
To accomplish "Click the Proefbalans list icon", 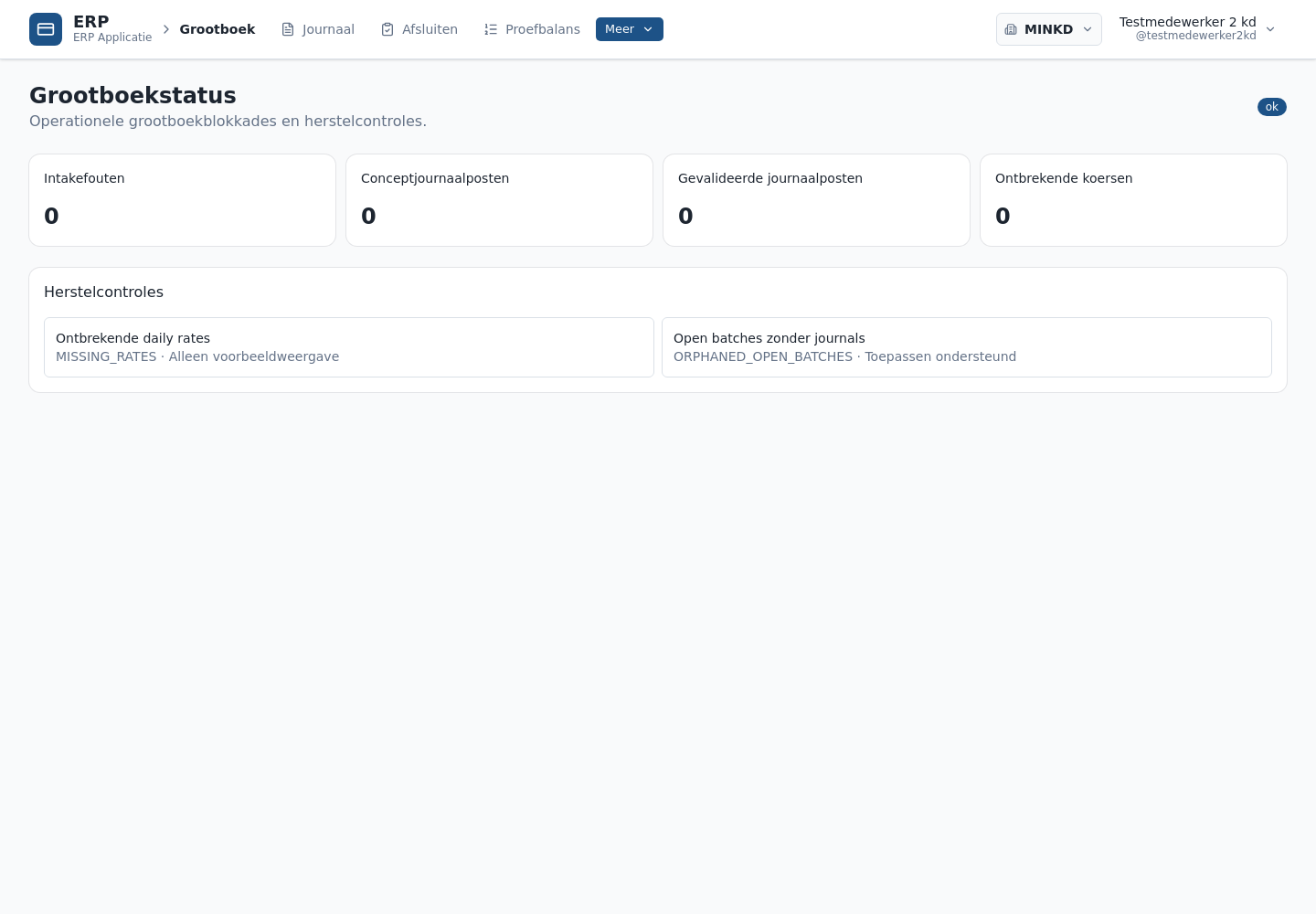I will tap(491, 29).
